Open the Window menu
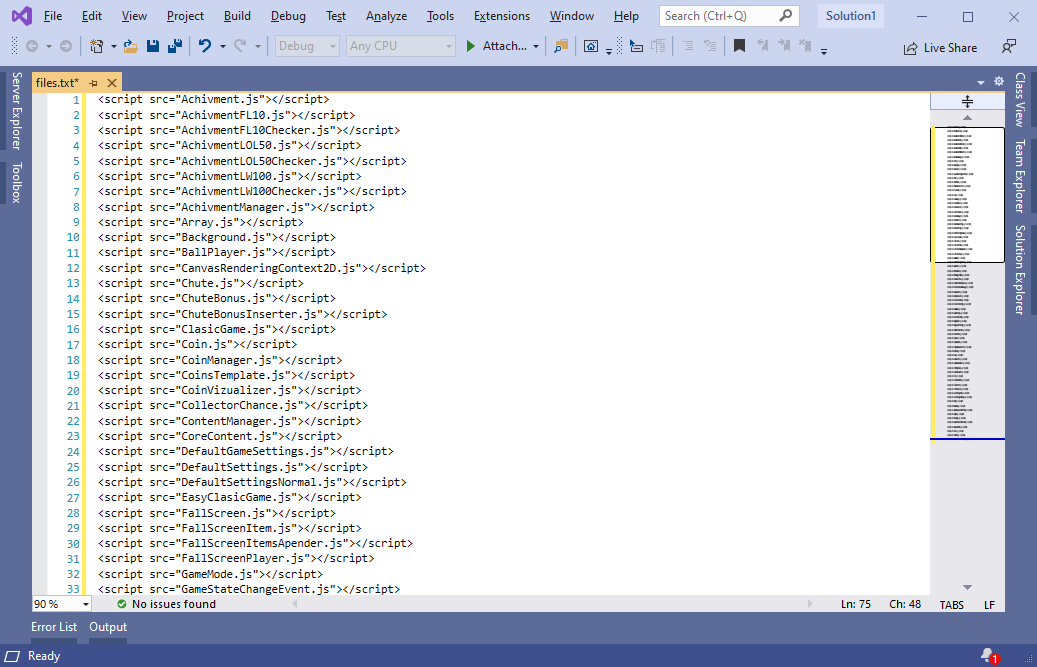Screen dimensions: 1037x667 click(x=571, y=16)
